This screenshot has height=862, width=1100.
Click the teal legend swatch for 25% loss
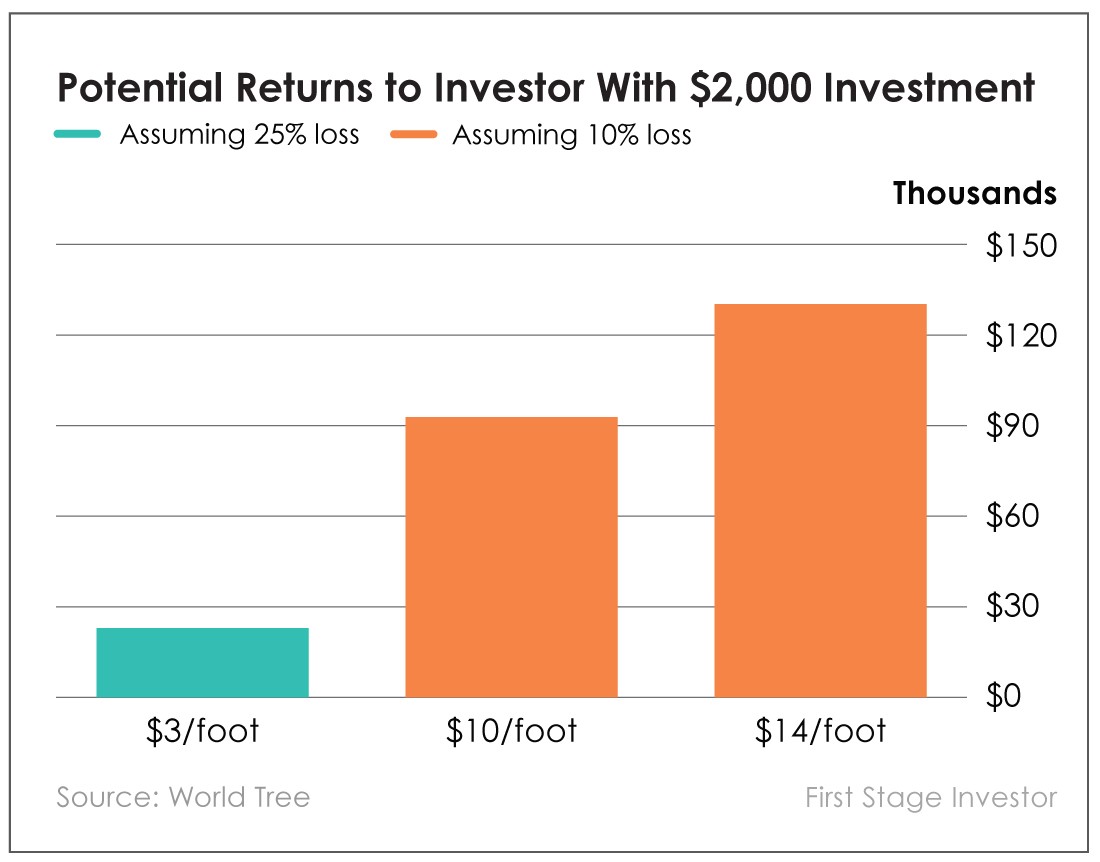77,134
